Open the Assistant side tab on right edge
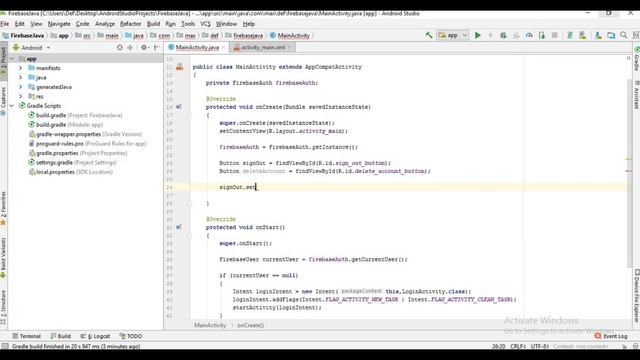This screenshot has width=640, height=360. (636, 95)
